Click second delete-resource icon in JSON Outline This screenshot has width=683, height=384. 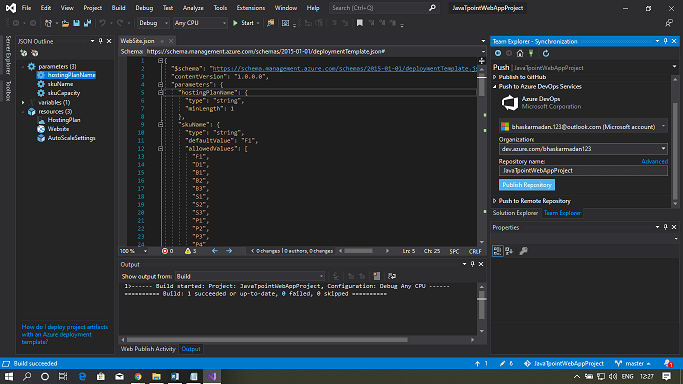(34, 53)
